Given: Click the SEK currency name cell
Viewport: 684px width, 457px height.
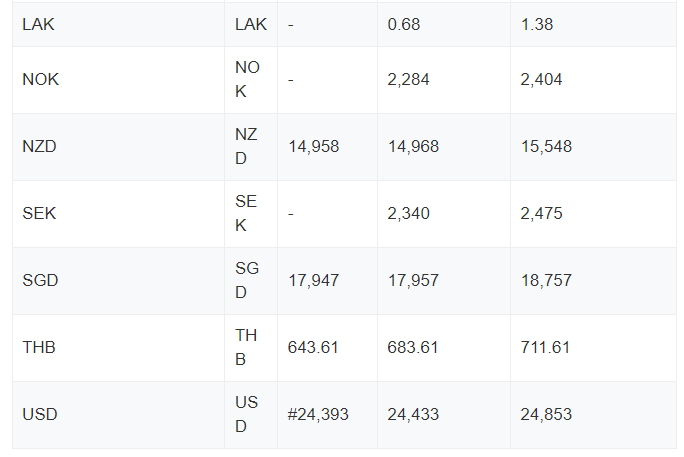Looking at the screenshot, I should [118, 214].
